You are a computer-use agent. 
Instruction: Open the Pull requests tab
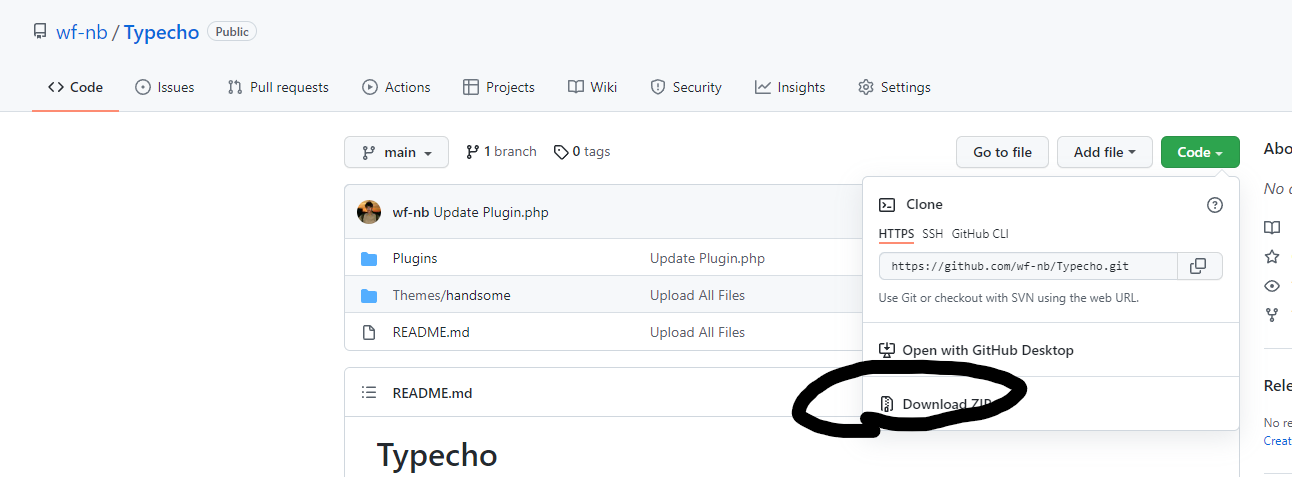tap(278, 87)
